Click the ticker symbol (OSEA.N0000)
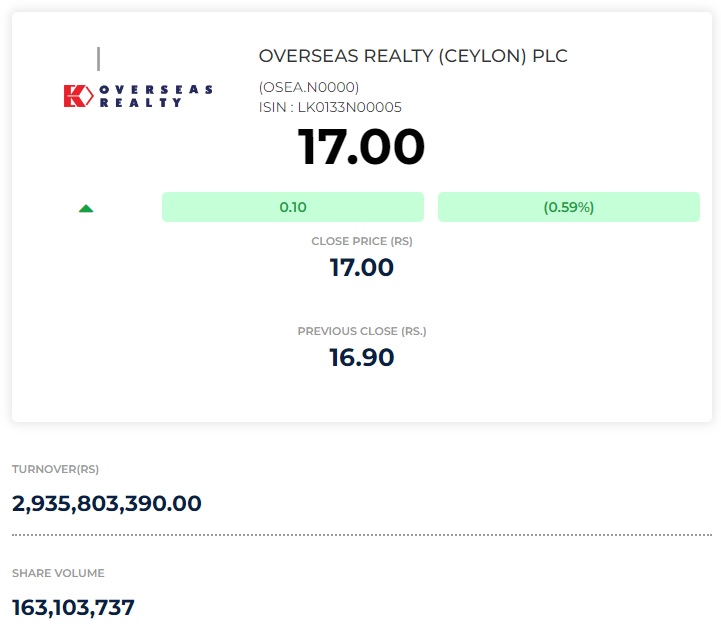The width and height of the screenshot is (721, 634). click(x=309, y=87)
